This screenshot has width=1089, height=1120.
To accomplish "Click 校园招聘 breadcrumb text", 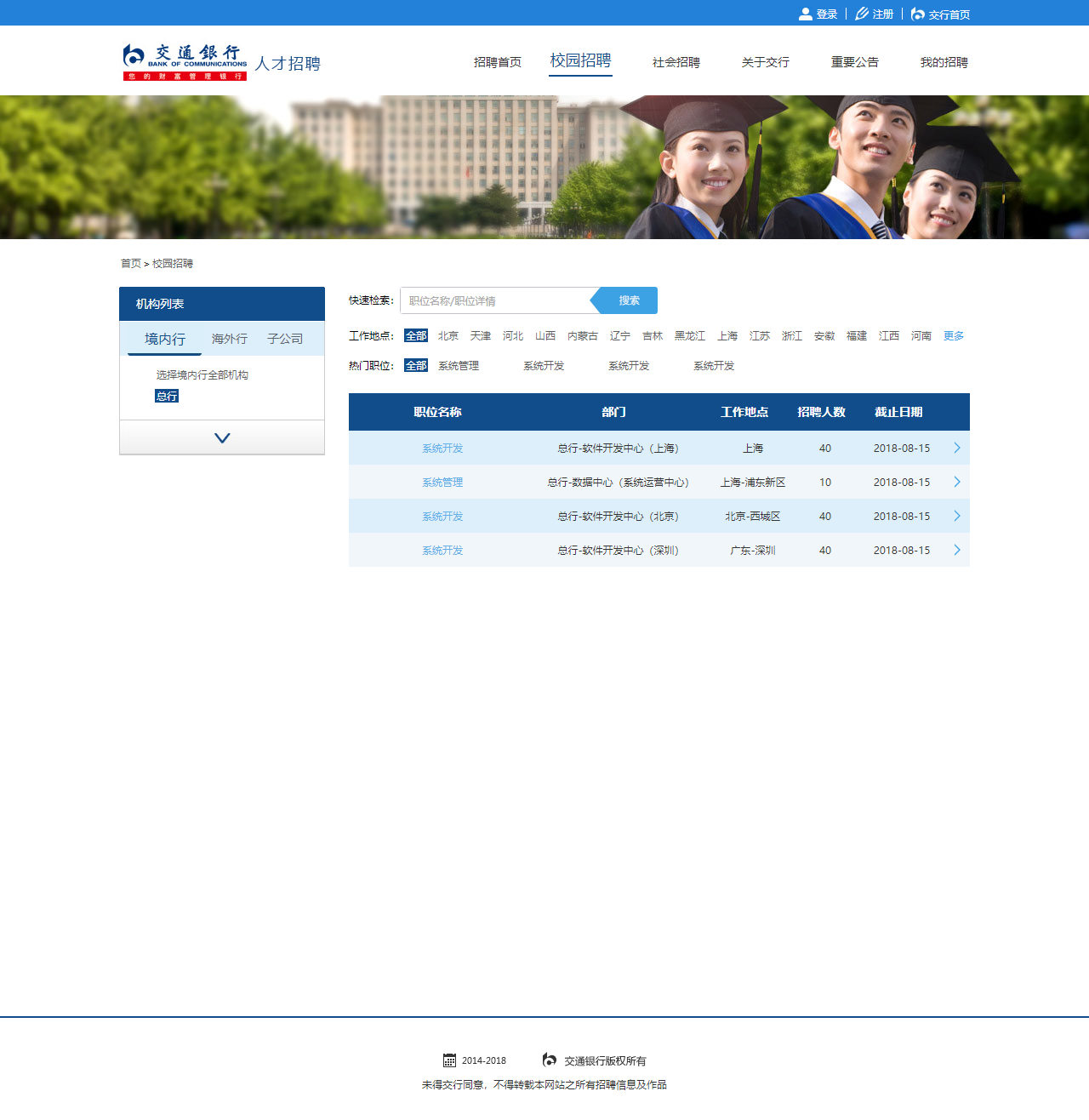I will [173, 264].
